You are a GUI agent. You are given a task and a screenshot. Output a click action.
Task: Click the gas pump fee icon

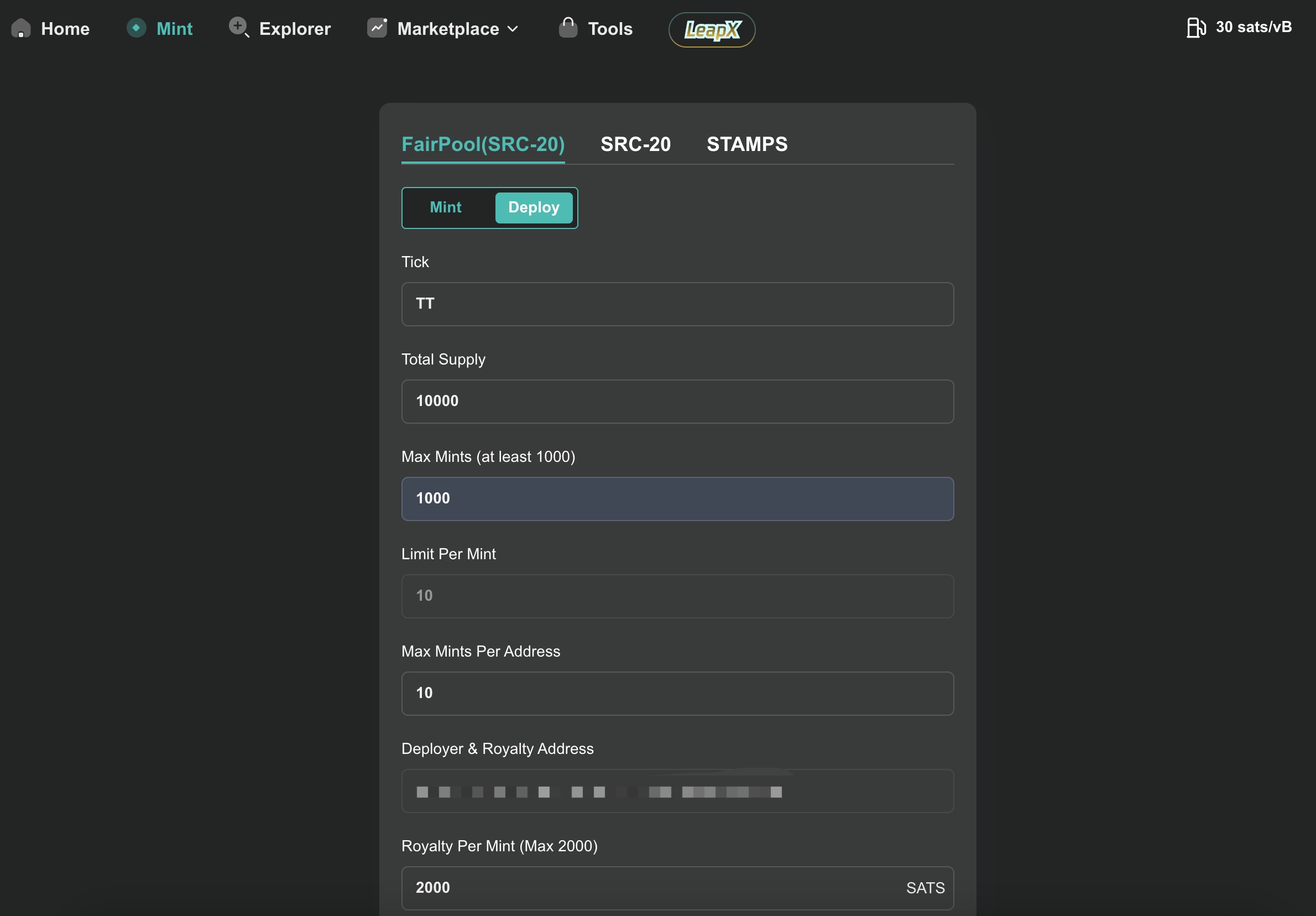[1195, 27]
